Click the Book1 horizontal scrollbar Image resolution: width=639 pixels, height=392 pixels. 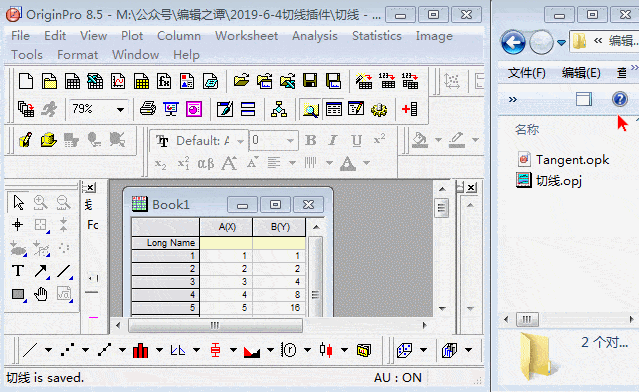[215, 325]
